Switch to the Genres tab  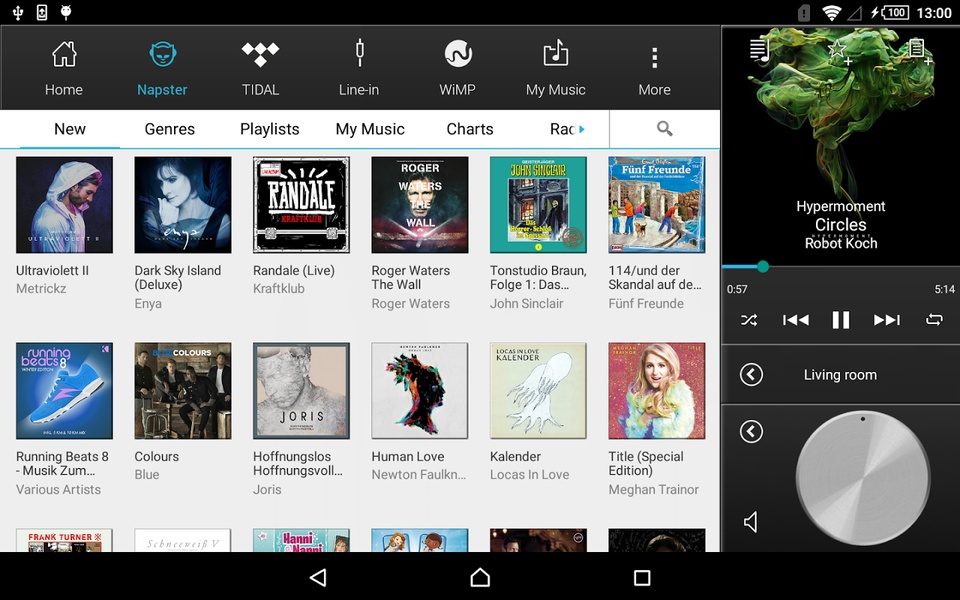coord(170,129)
